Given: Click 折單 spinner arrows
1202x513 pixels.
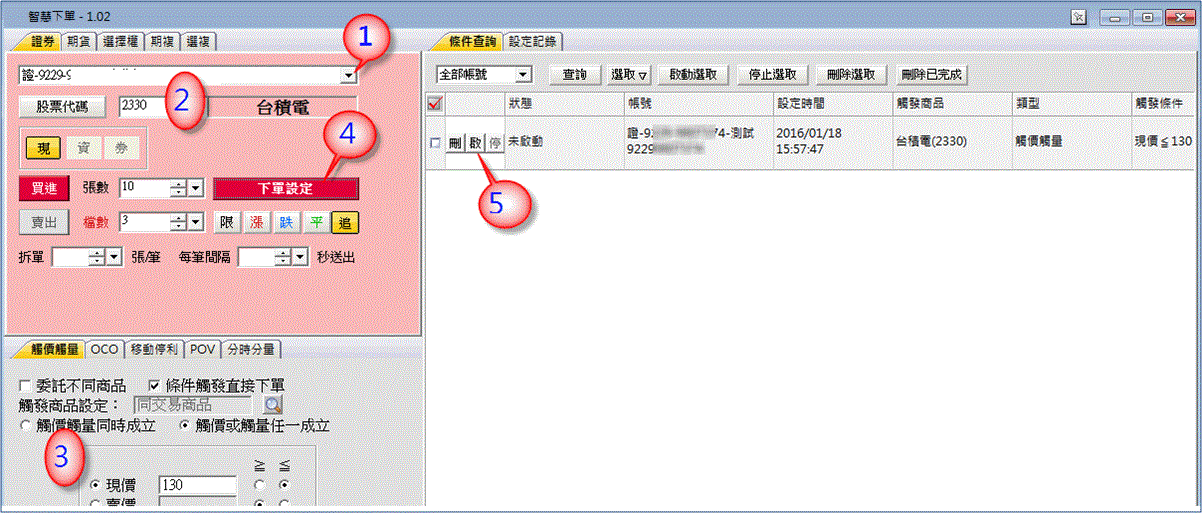Looking at the screenshot, I should tap(96, 257).
